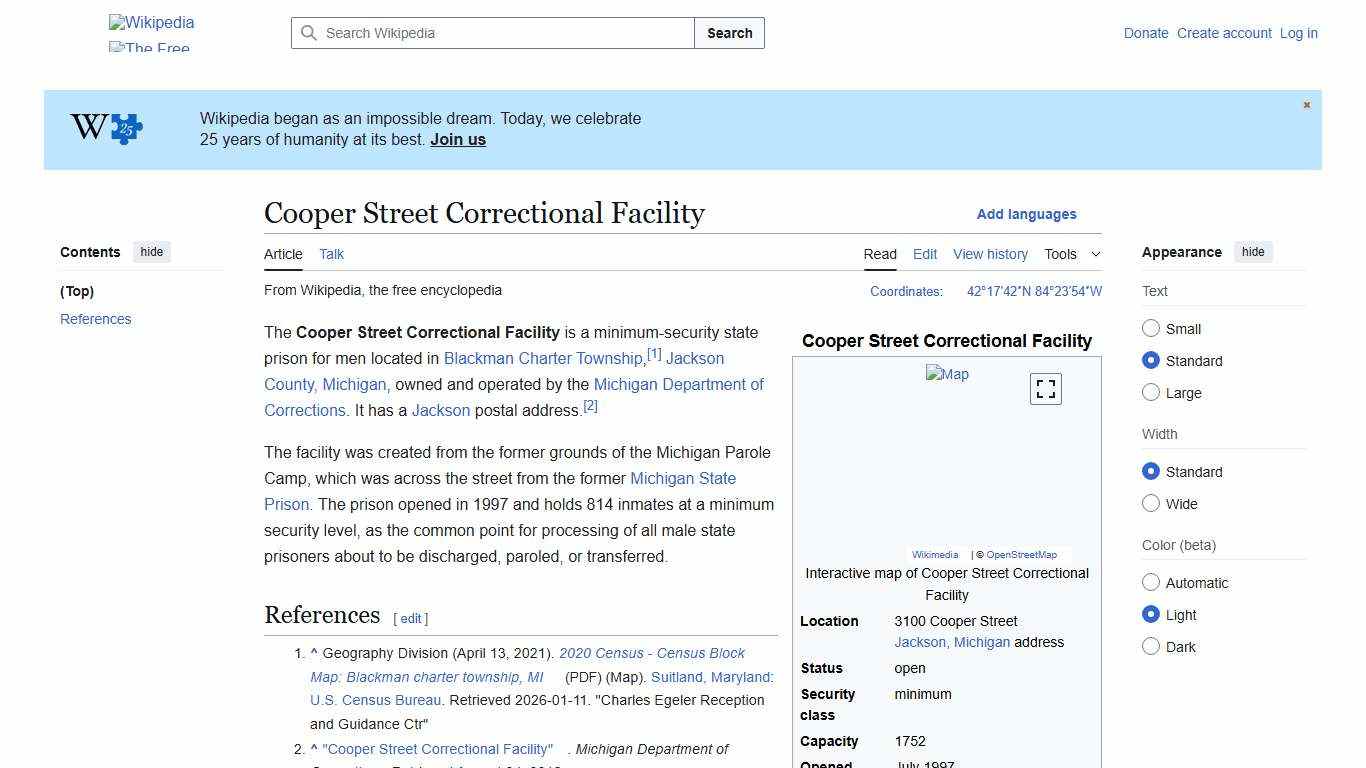1366x768 pixels.
Task: Click the Donate link
Action: tap(1146, 33)
